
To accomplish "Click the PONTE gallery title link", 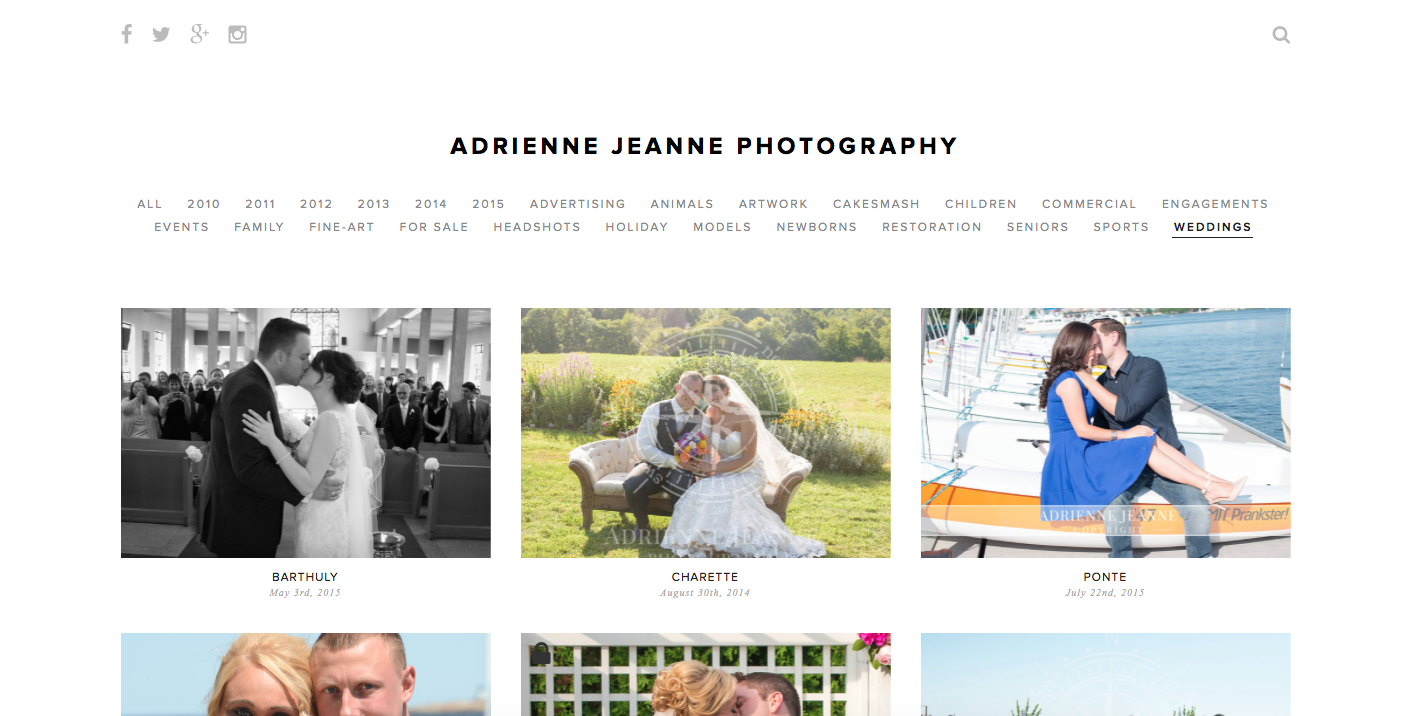I will coord(1105,577).
